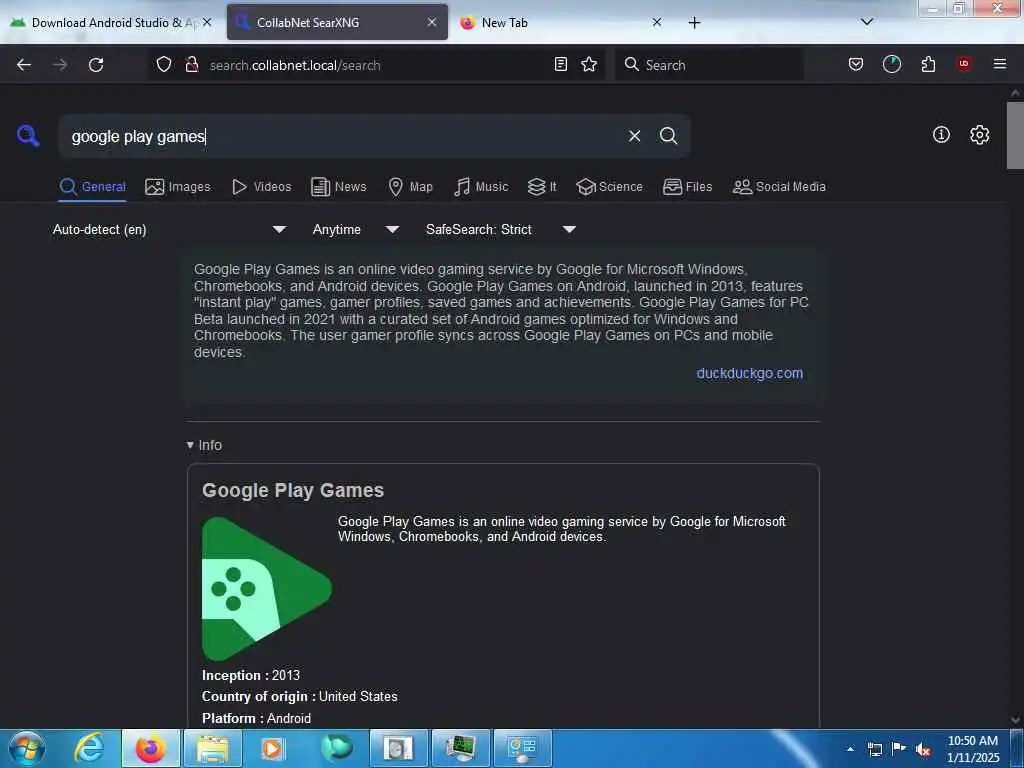Viewport: 1024px width, 768px height.
Task: Click the network tray icon
Action: click(874, 749)
